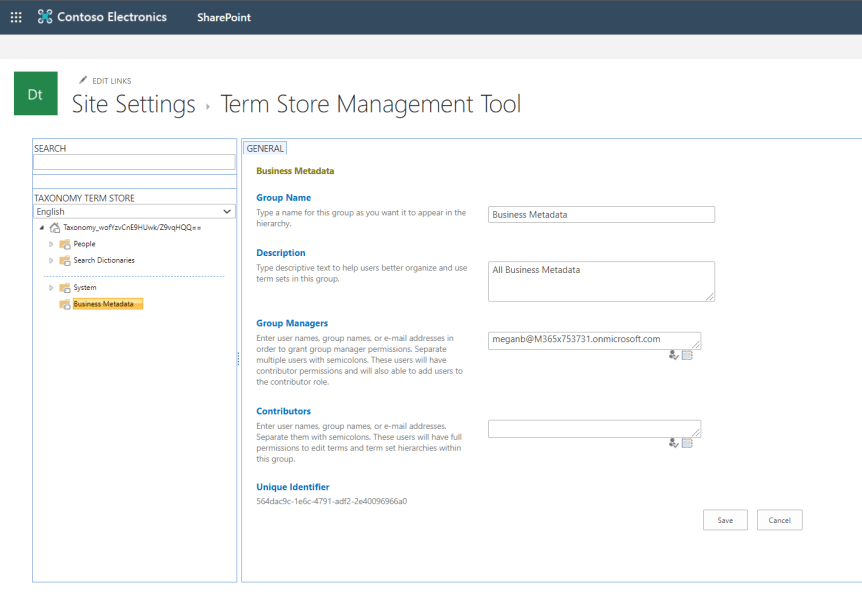Screen dimensions: 862x600
Task: Click the System group folder icon
Action: click(65, 288)
